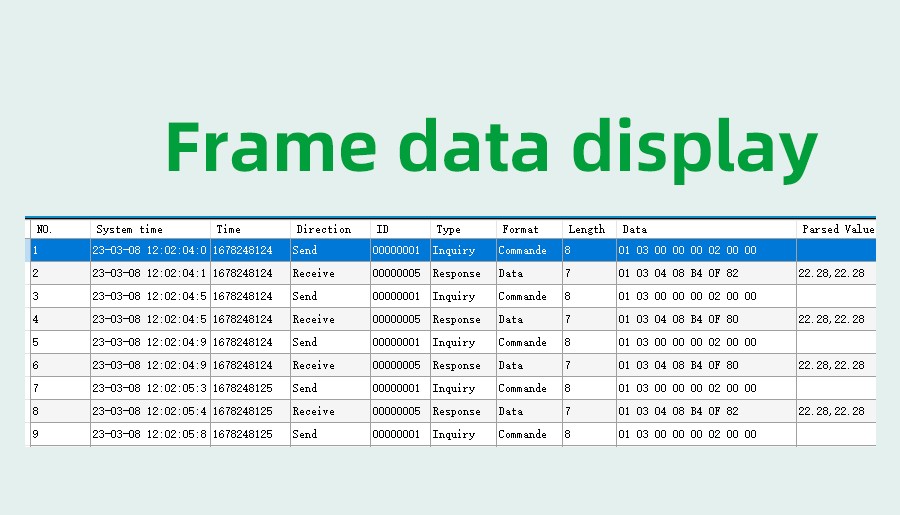The image size is (900, 515).
Task: Select the Length column header
Action: pos(588,229)
